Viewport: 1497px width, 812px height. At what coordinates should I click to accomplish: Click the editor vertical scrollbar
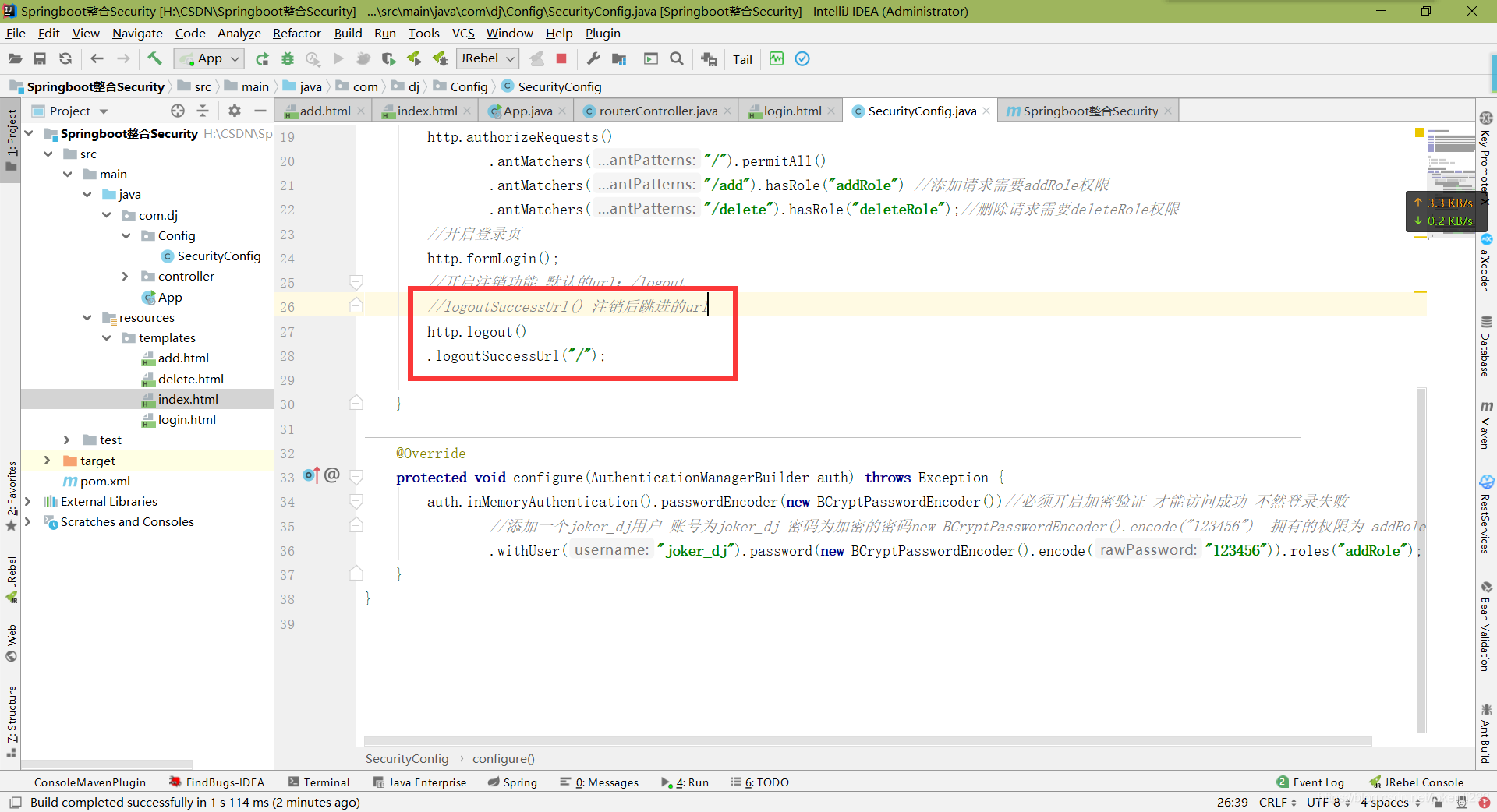[x=1421, y=560]
